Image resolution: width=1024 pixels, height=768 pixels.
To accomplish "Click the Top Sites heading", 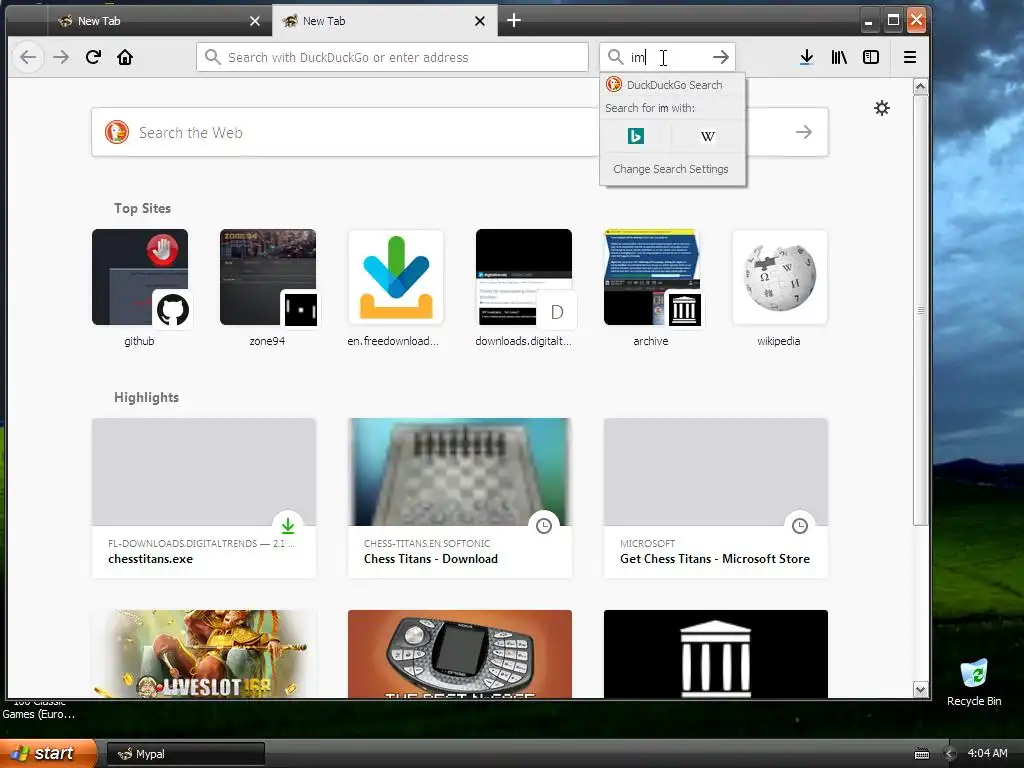I will click(142, 208).
